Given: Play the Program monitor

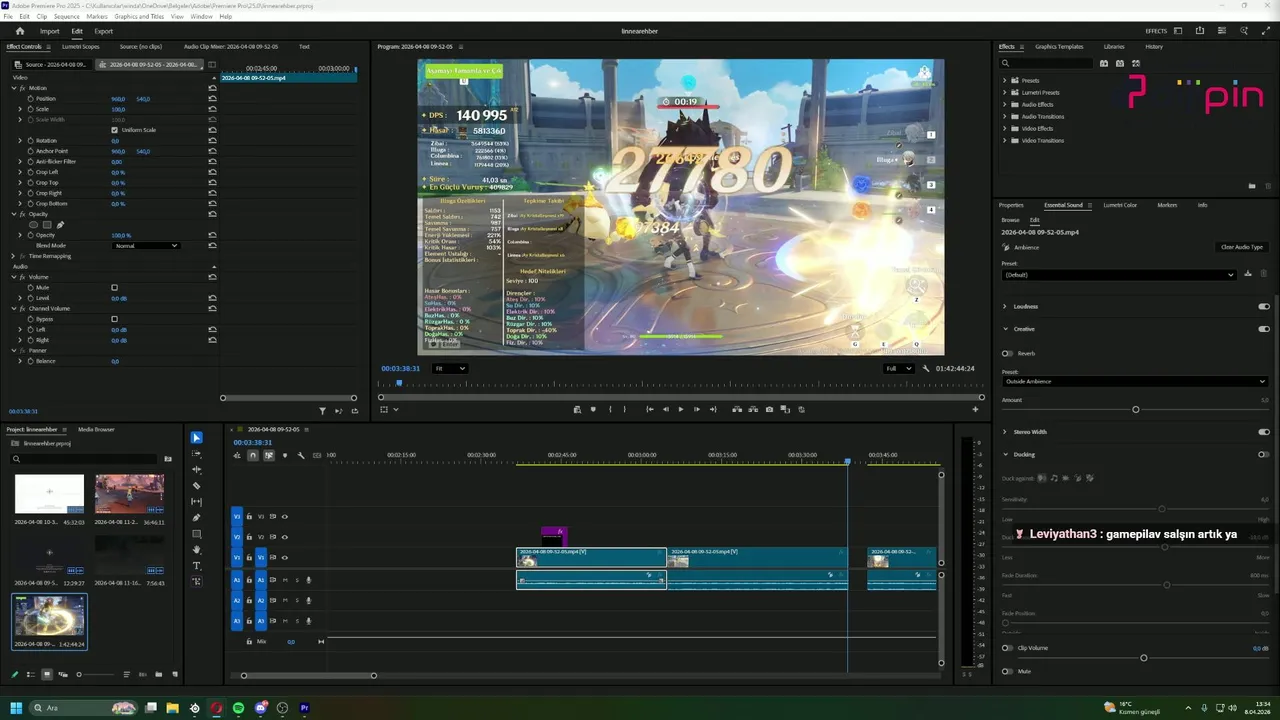Looking at the screenshot, I should click(681, 409).
